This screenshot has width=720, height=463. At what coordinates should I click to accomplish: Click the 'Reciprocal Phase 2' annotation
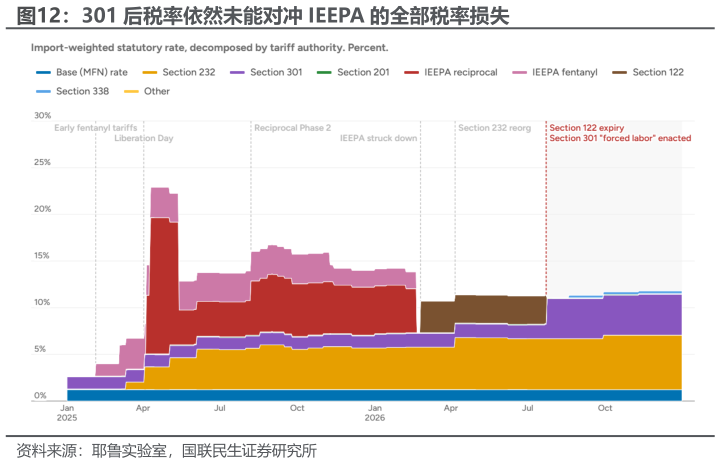pyautogui.click(x=292, y=128)
